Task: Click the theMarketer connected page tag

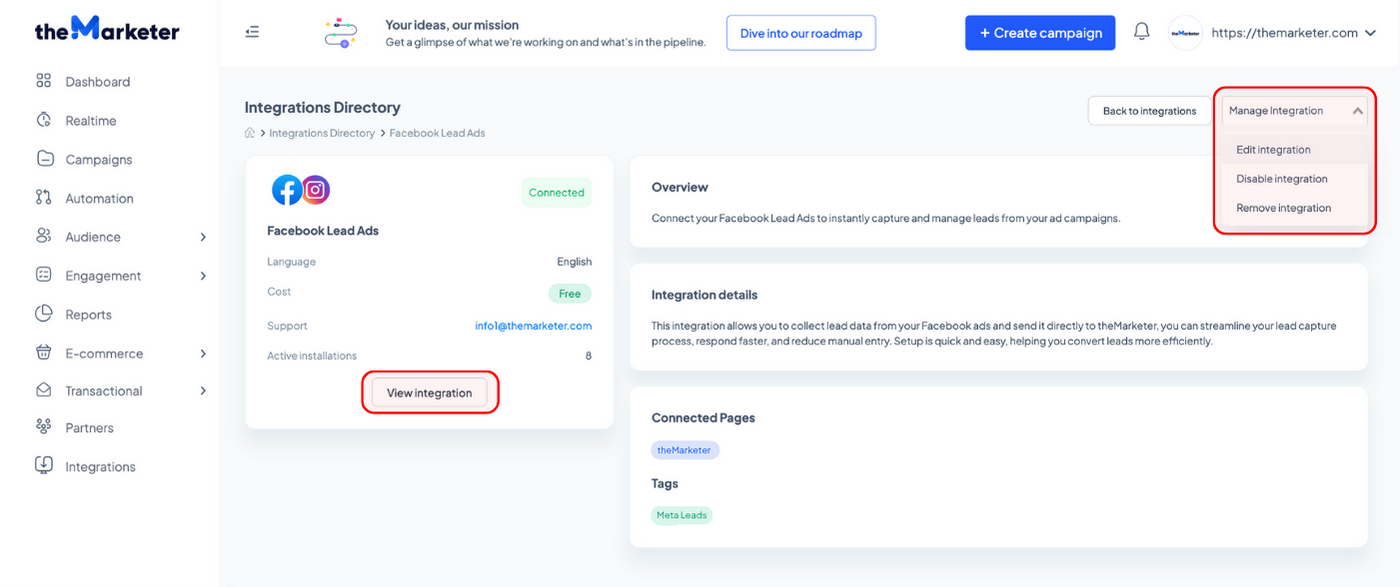Action: click(684, 450)
